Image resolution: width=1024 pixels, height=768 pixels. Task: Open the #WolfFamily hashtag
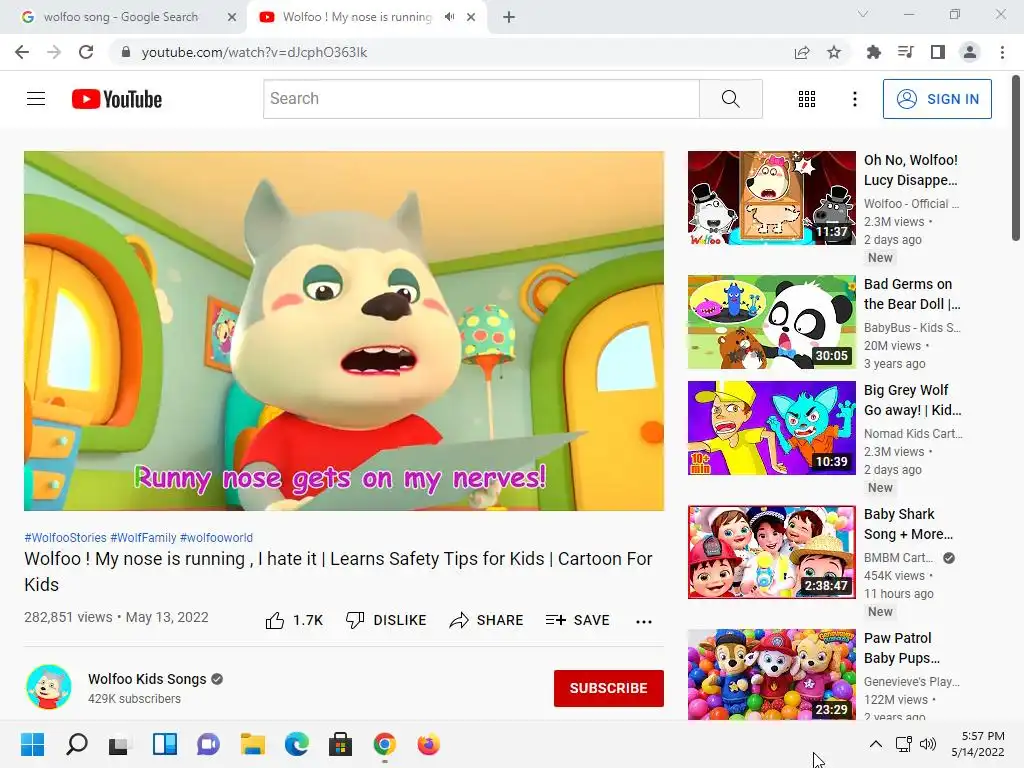[143, 537]
